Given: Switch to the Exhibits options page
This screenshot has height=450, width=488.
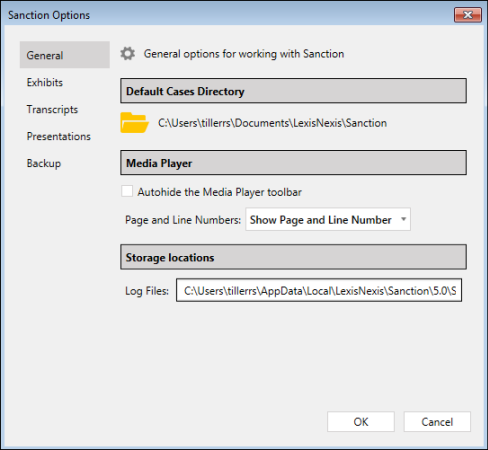Looking at the screenshot, I should [45, 82].
